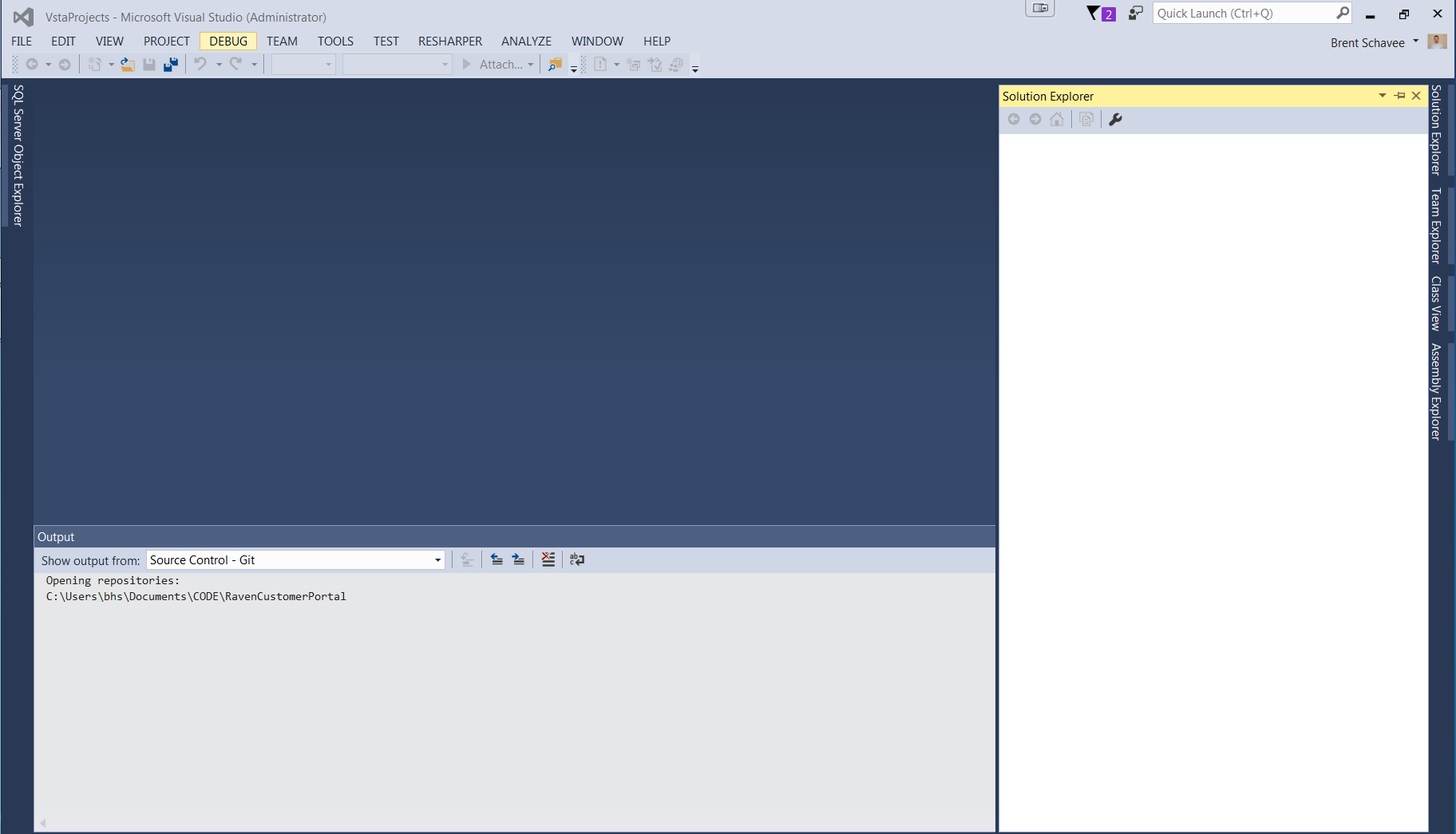Expand the Redo history dropdown arrow

click(x=255, y=65)
